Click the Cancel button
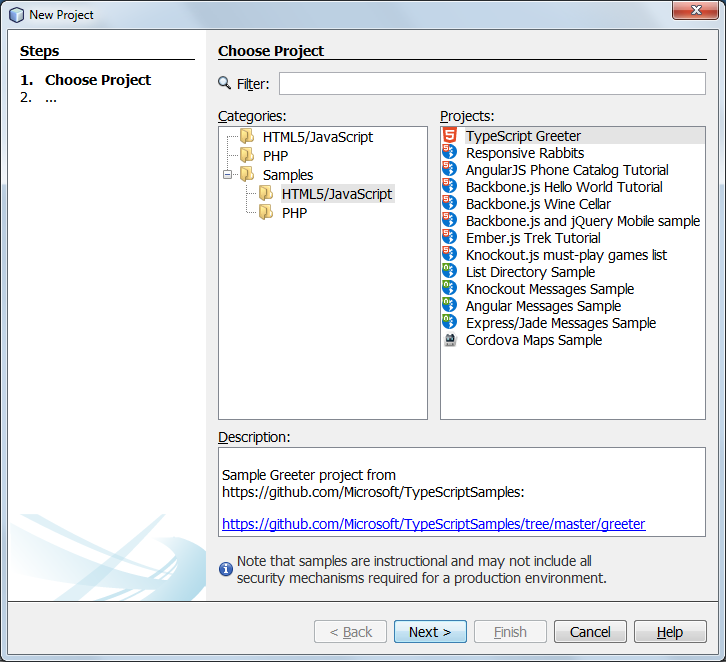The width and height of the screenshot is (726, 662). (x=590, y=631)
